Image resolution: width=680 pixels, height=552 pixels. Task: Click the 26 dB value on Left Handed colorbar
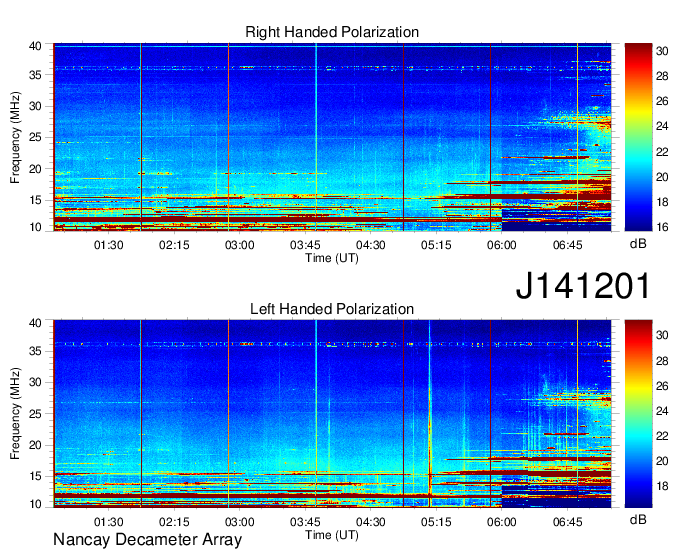pos(662,386)
